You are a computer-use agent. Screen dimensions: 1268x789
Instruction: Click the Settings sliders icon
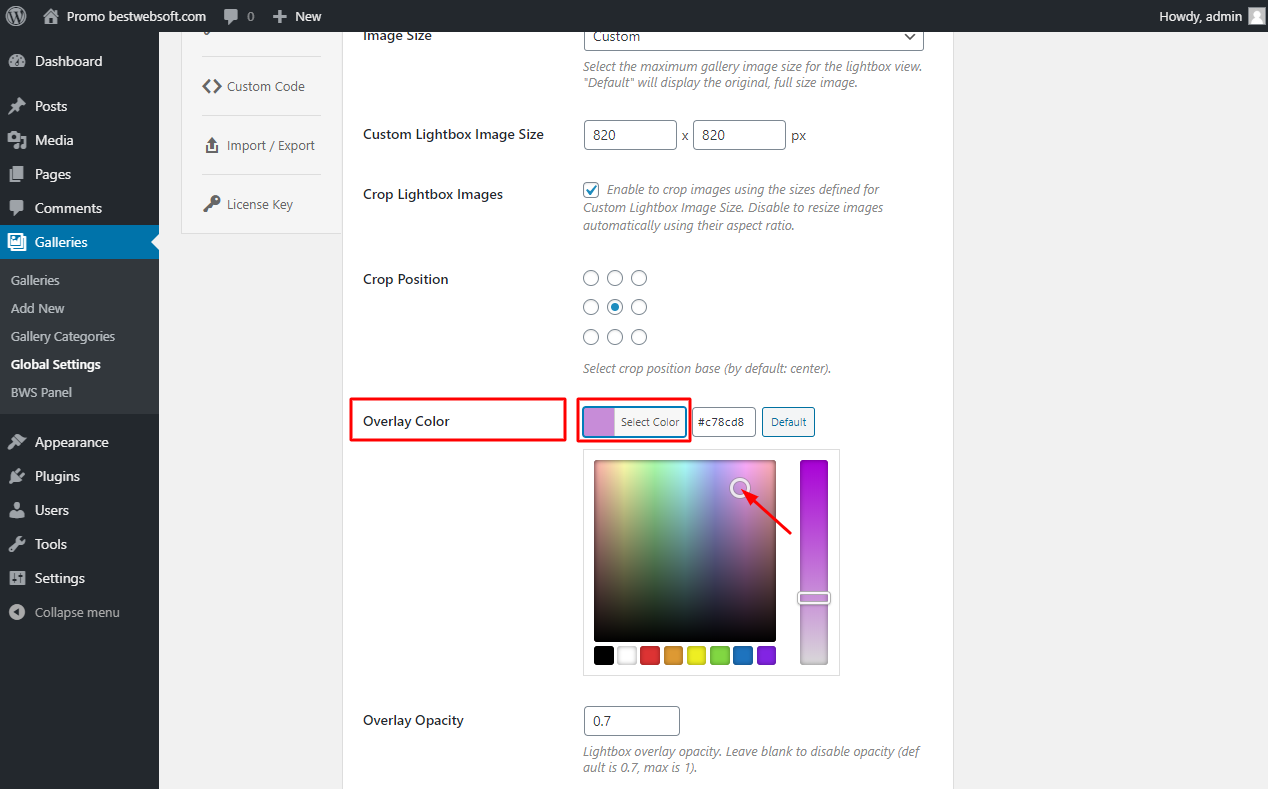click(x=17, y=578)
